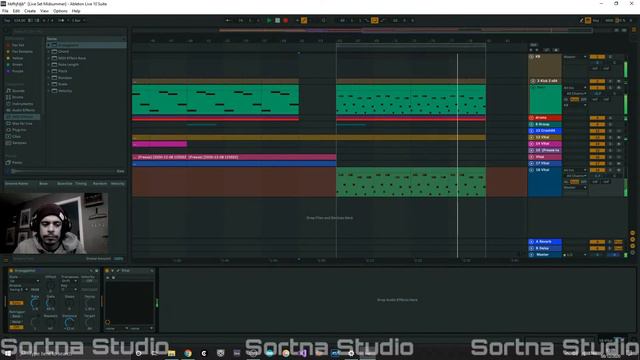The width and height of the screenshot is (640, 360).
Task: Toggle track activator on drums track
Action: (597, 118)
